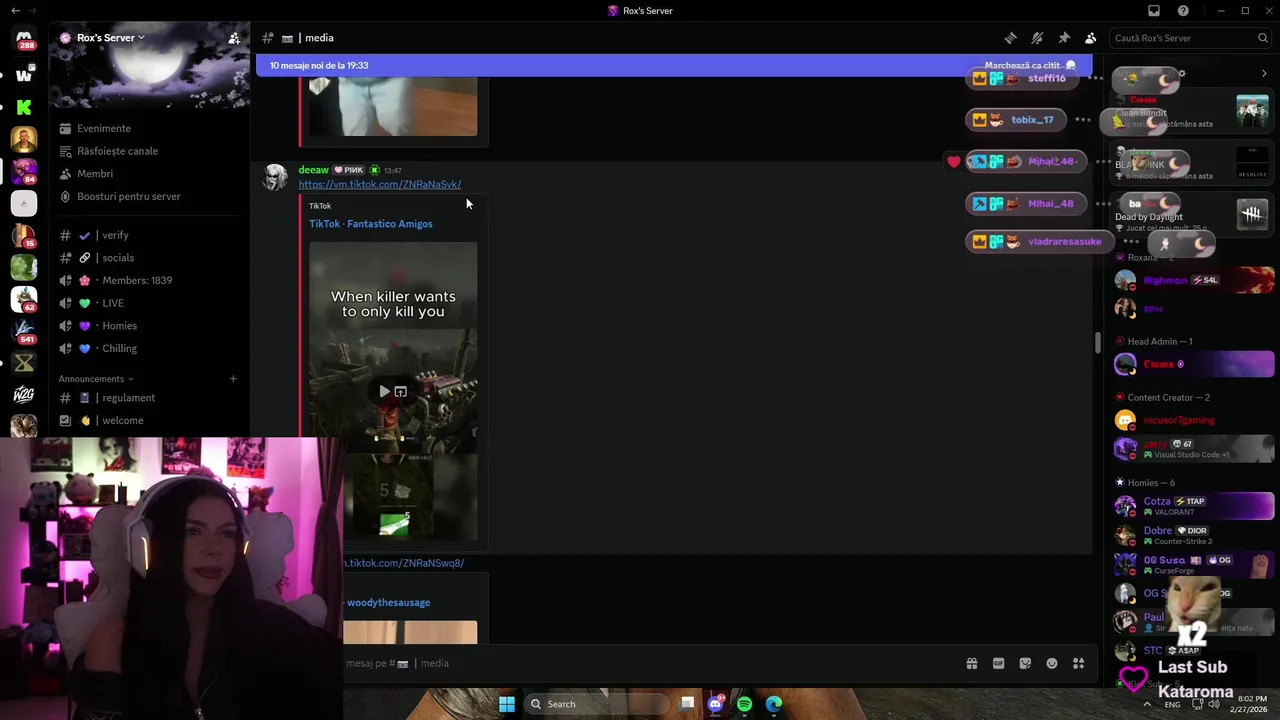Open the TikTok · Fantastico Amigos link
This screenshot has width=1280, height=720.
tap(371, 224)
